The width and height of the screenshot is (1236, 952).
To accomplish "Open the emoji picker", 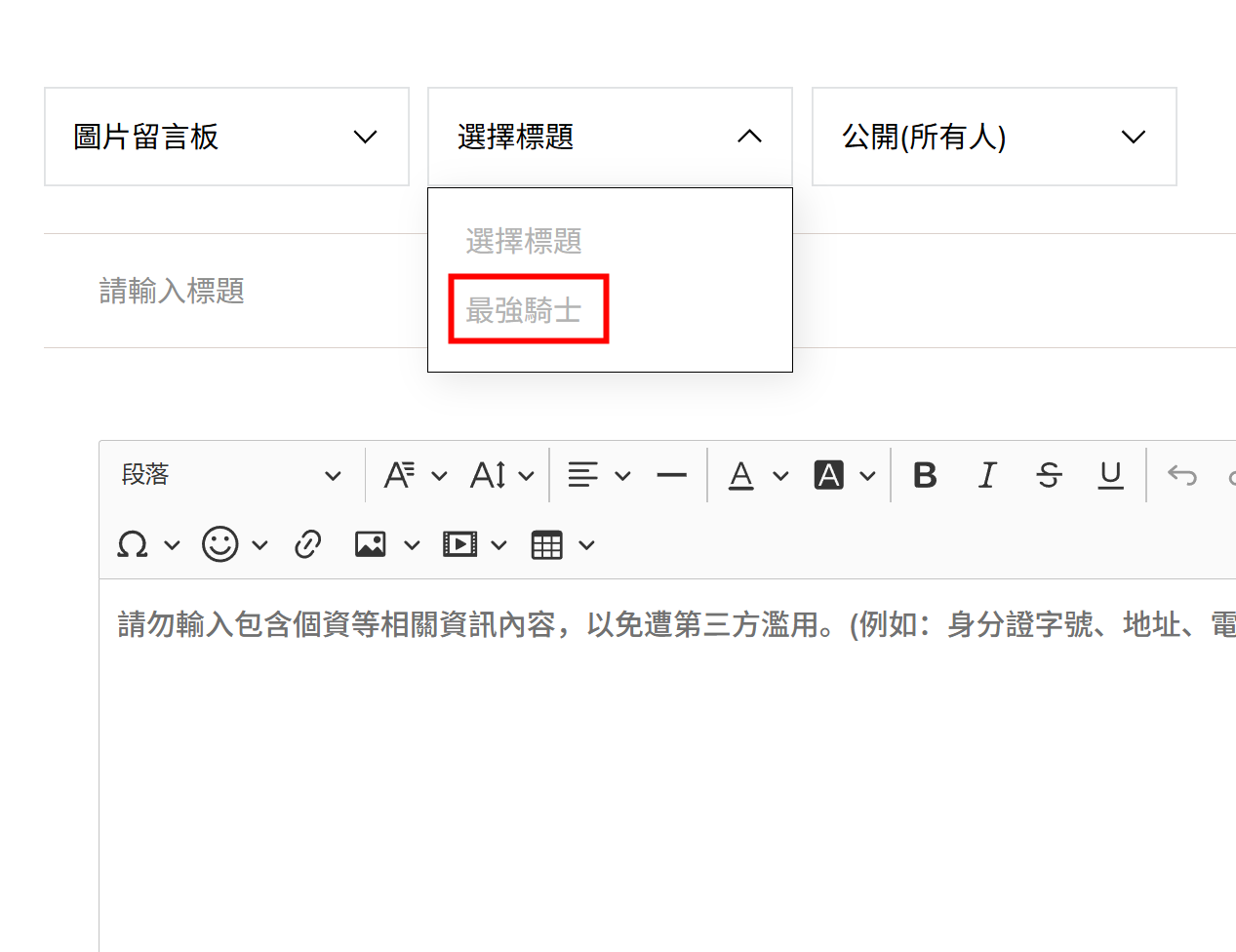I will [220, 544].
